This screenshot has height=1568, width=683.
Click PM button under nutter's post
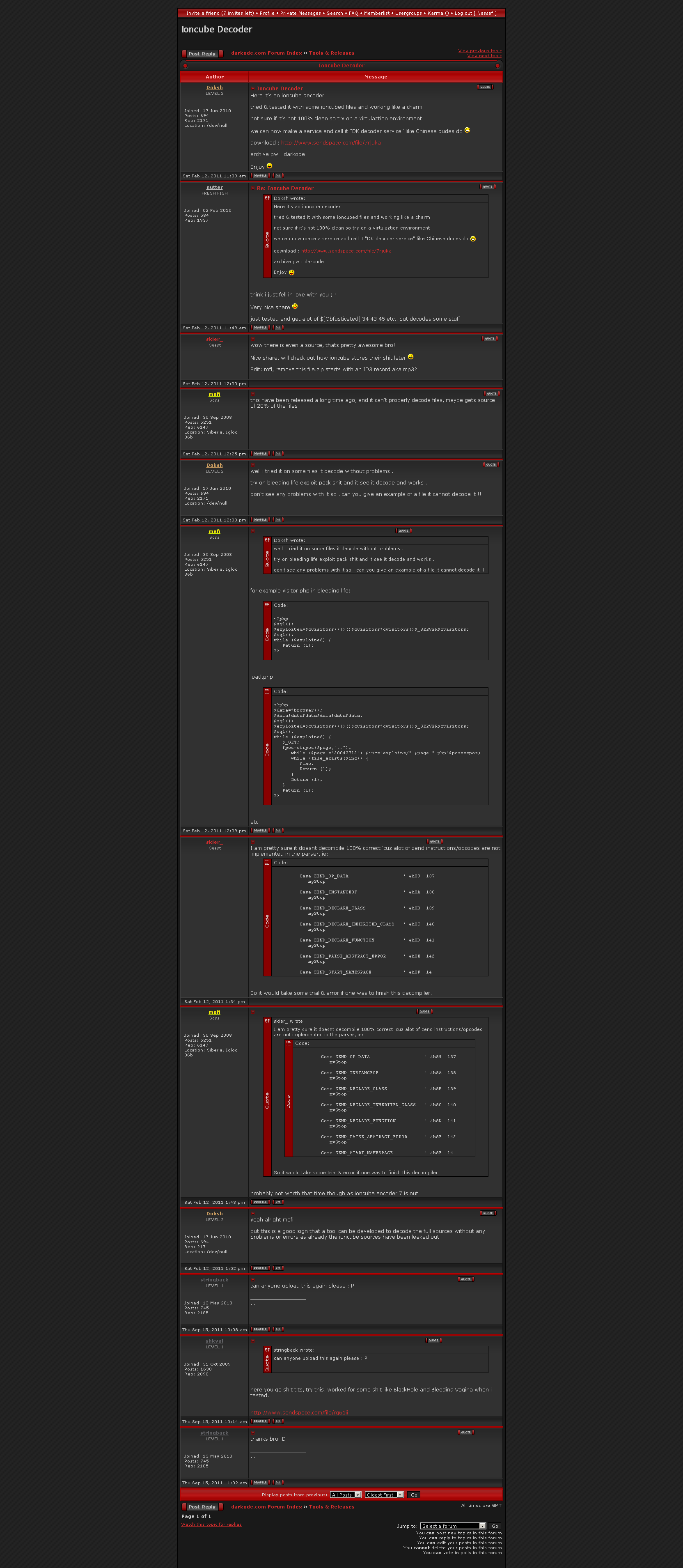point(277,328)
